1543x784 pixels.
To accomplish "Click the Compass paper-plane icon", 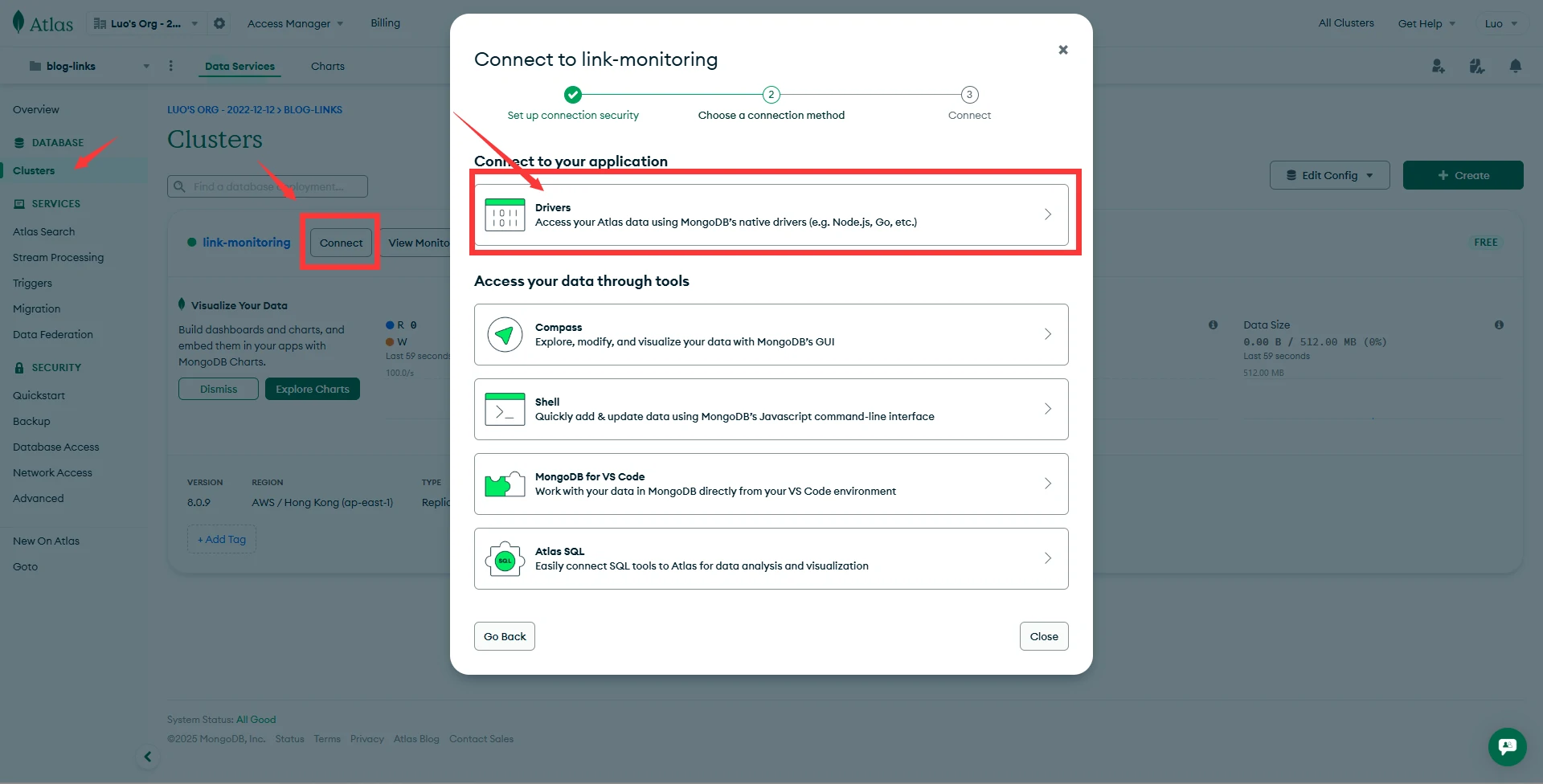I will [505, 334].
